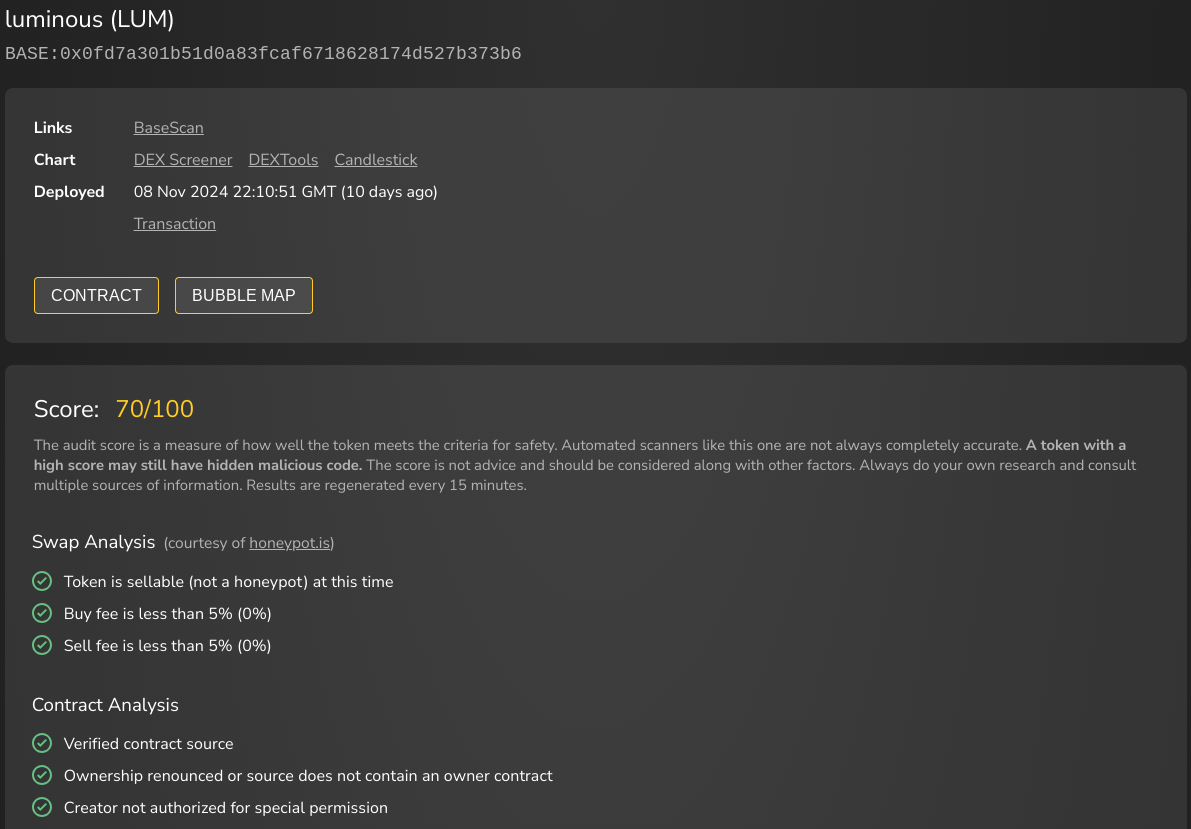Click the check icon beside 'Ownership renounced' line
The width and height of the screenshot is (1191, 829).
point(43,775)
